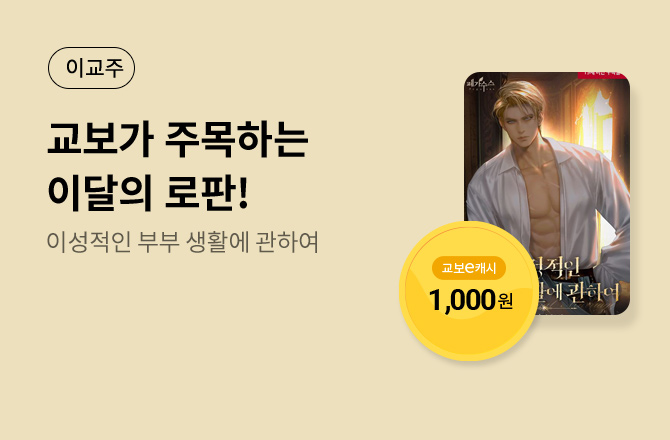
Task: Click the orange 교보e캐시 label
Action: (469, 268)
